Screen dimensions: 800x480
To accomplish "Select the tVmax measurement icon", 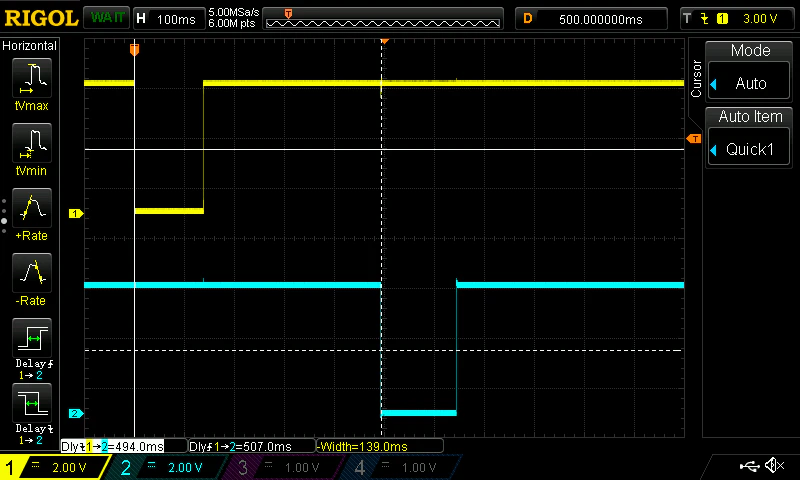I will tap(32, 78).
